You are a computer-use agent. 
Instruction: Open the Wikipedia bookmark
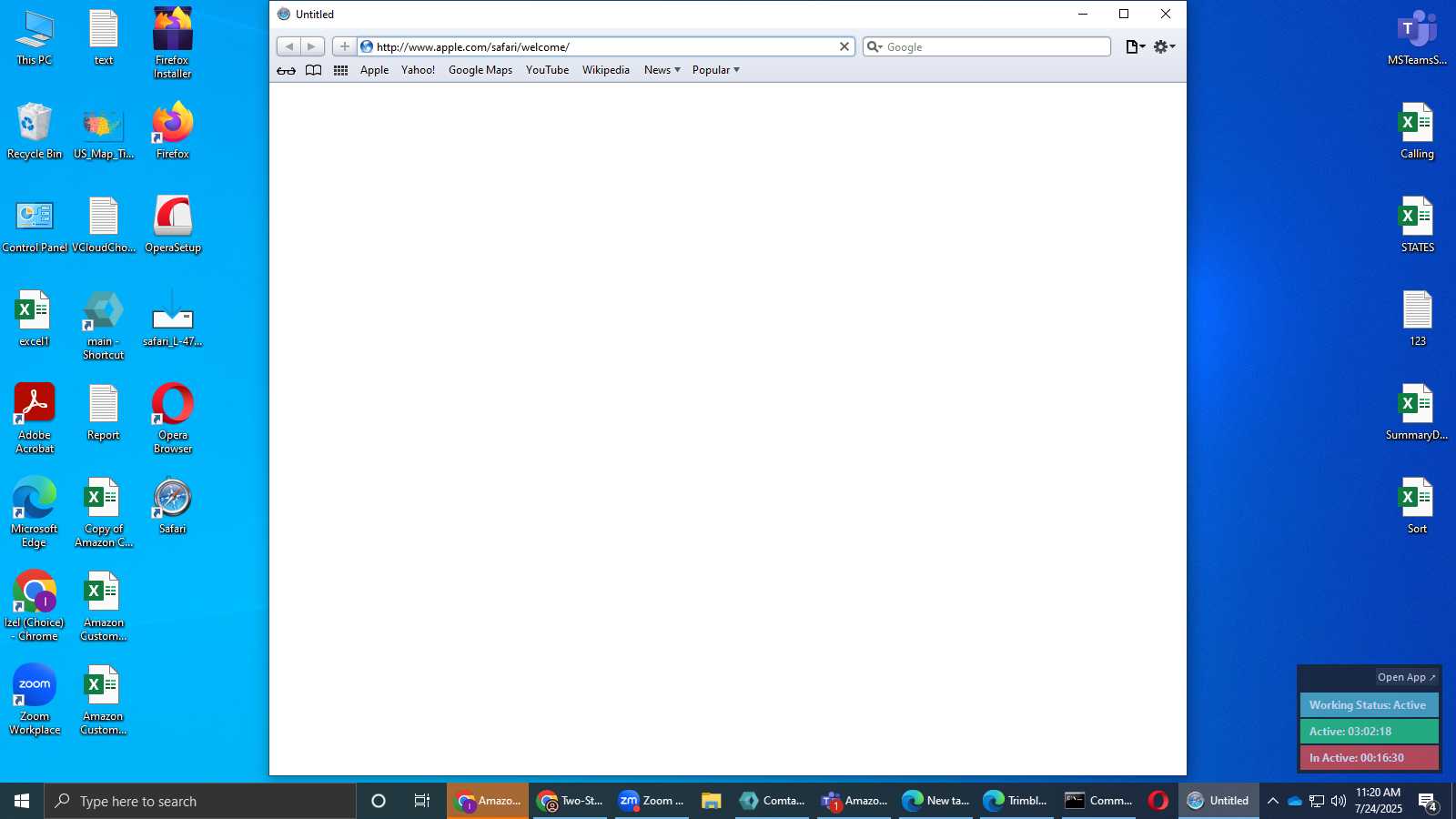(x=605, y=70)
